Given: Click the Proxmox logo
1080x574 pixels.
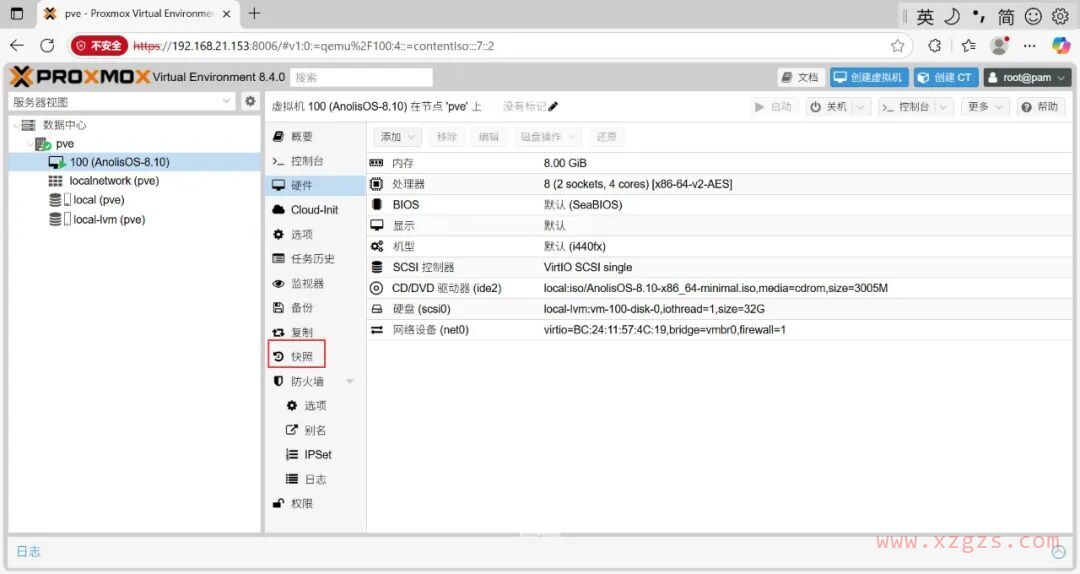Looking at the screenshot, I should click(80, 77).
